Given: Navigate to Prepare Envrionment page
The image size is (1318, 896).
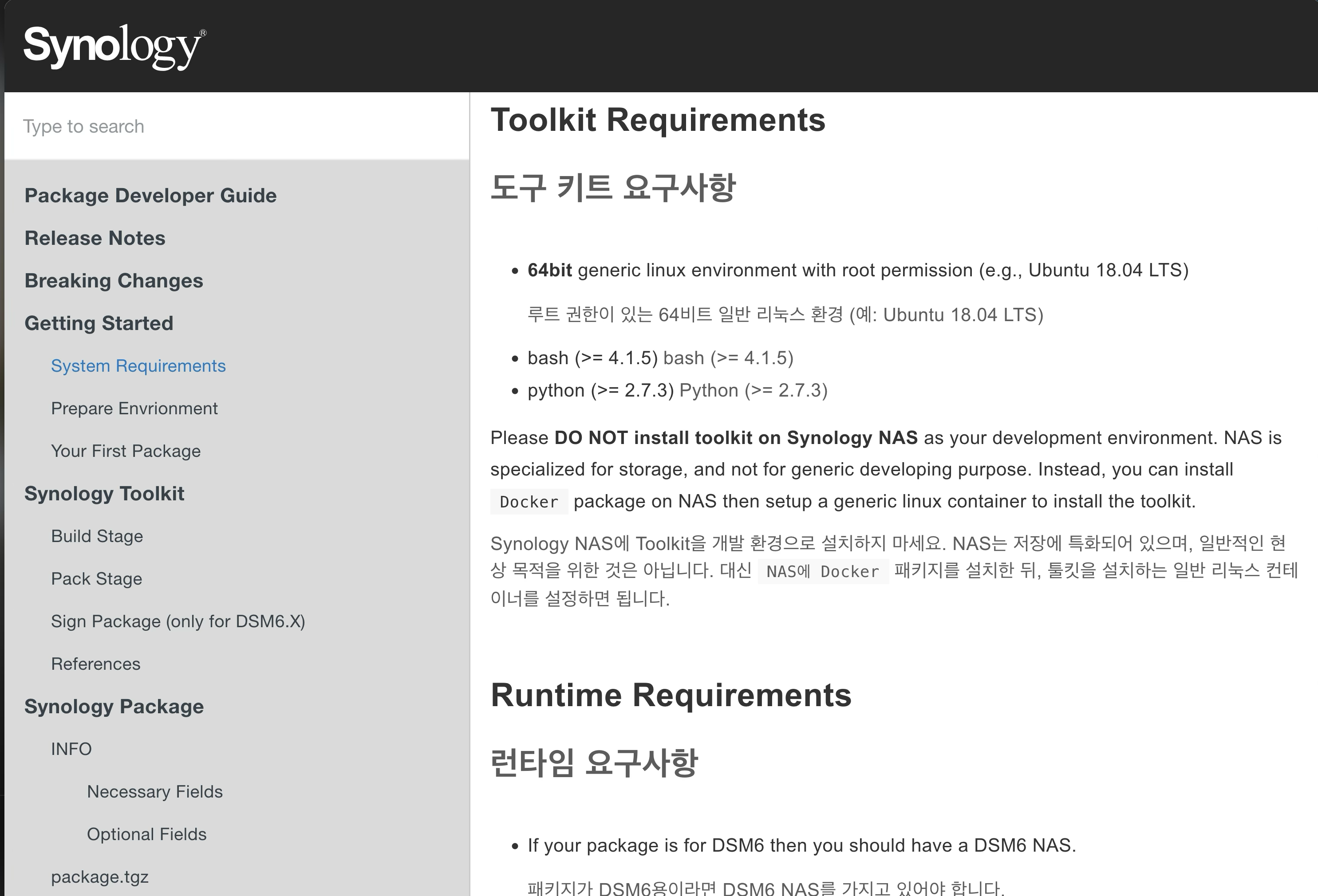Looking at the screenshot, I should click(134, 408).
